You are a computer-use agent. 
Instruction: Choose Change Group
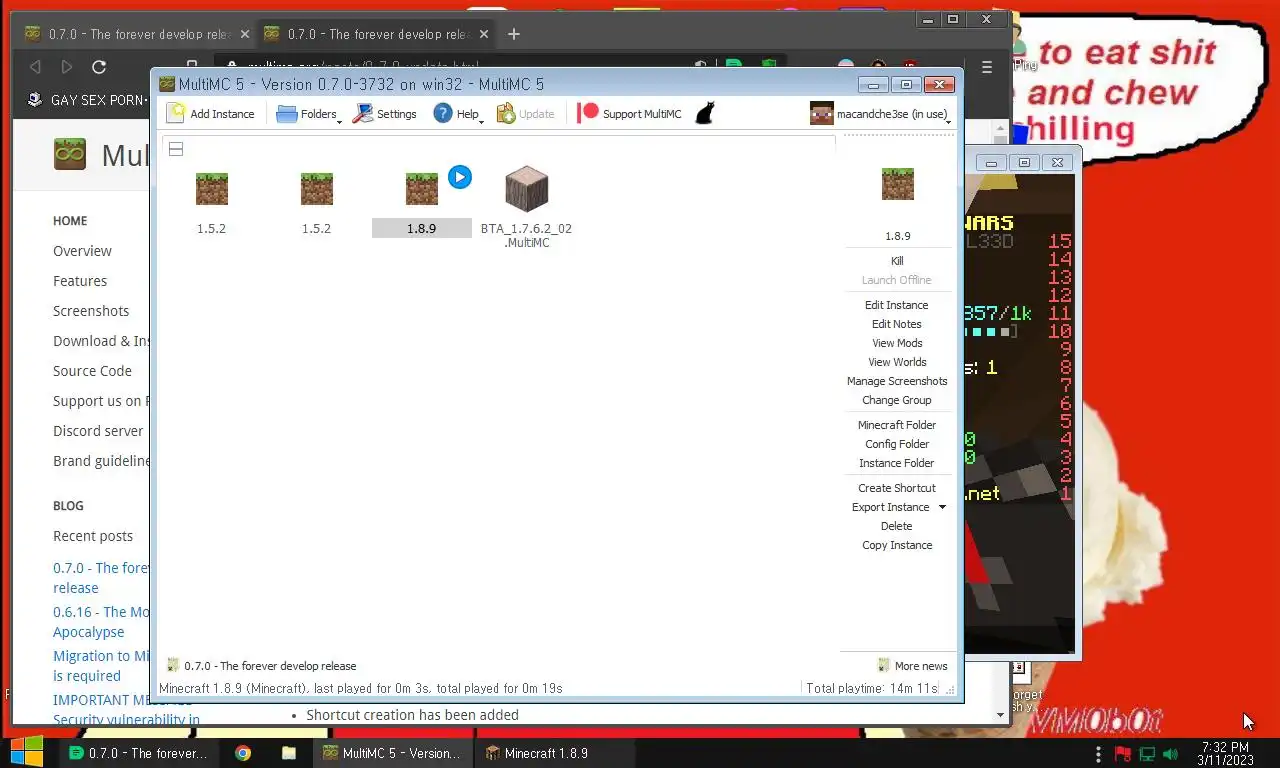(897, 400)
